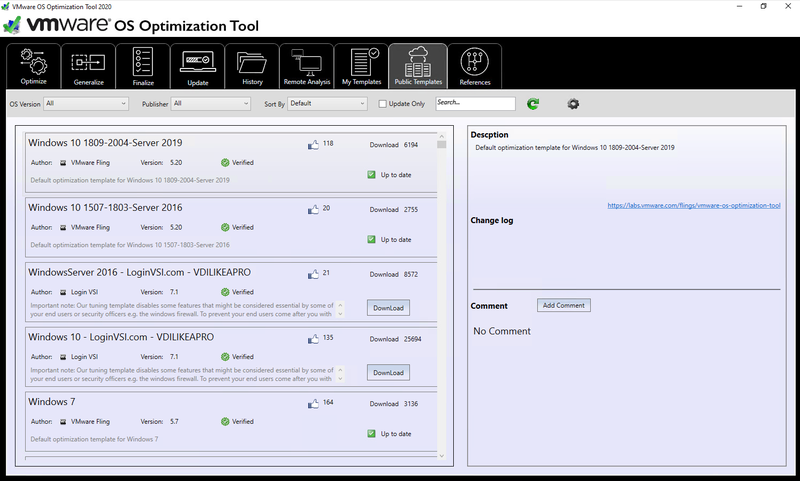Click thumbs-up on Windows 7 template
The image size is (800, 481).
point(314,404)
